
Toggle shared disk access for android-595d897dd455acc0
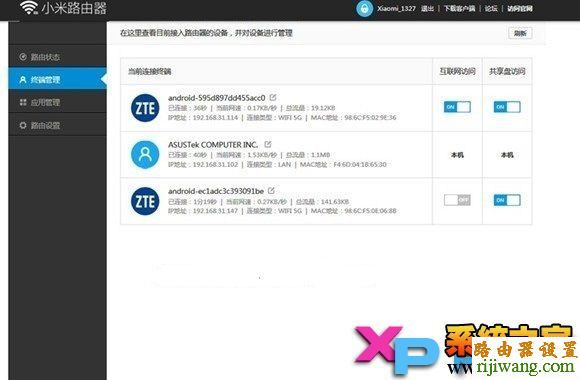[x=507, y=107]
